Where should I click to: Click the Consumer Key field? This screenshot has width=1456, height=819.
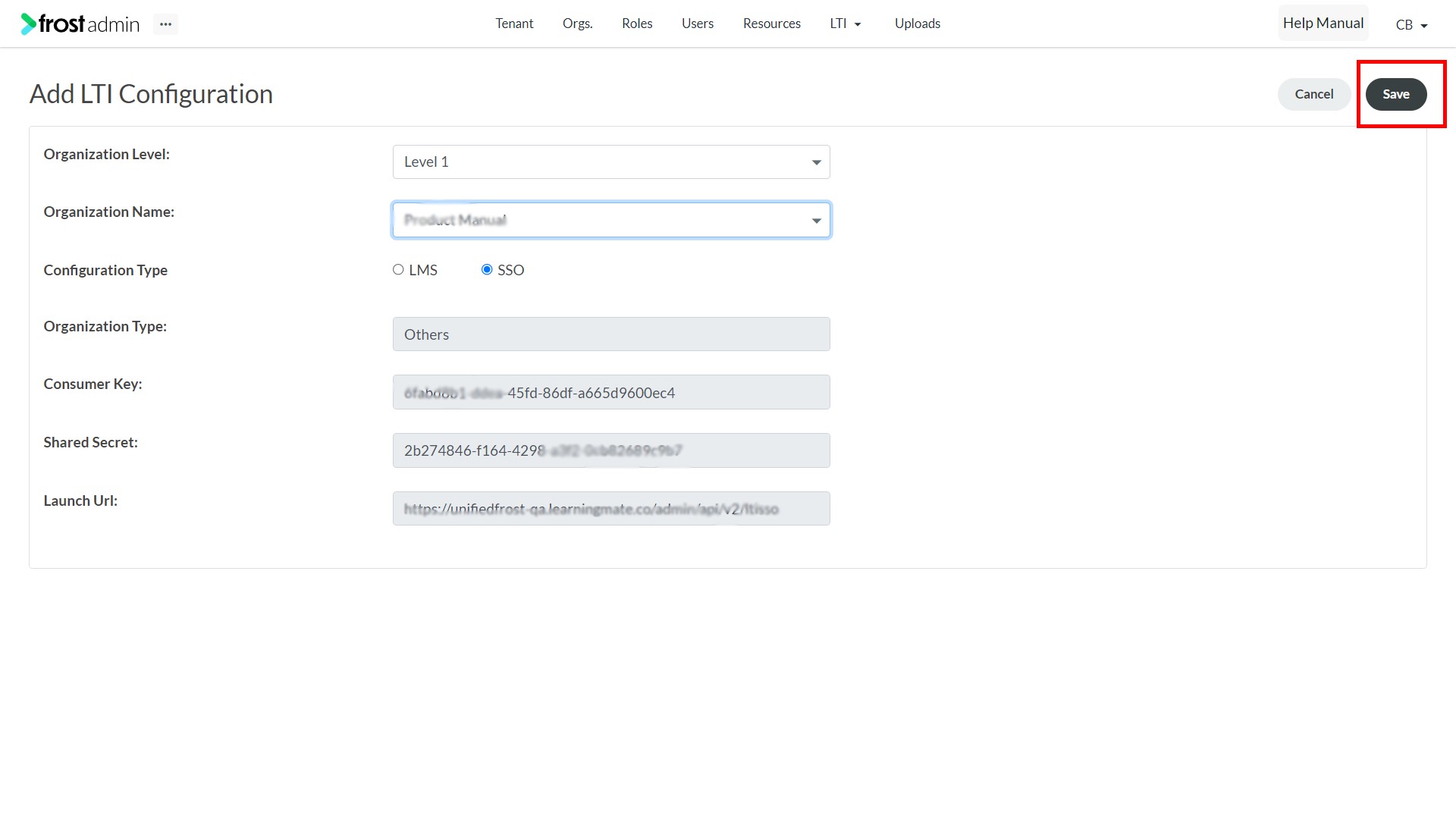[611, 392]
